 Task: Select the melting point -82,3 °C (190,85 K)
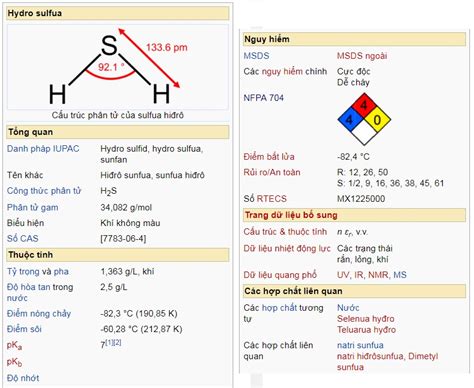tap(139, 314)
